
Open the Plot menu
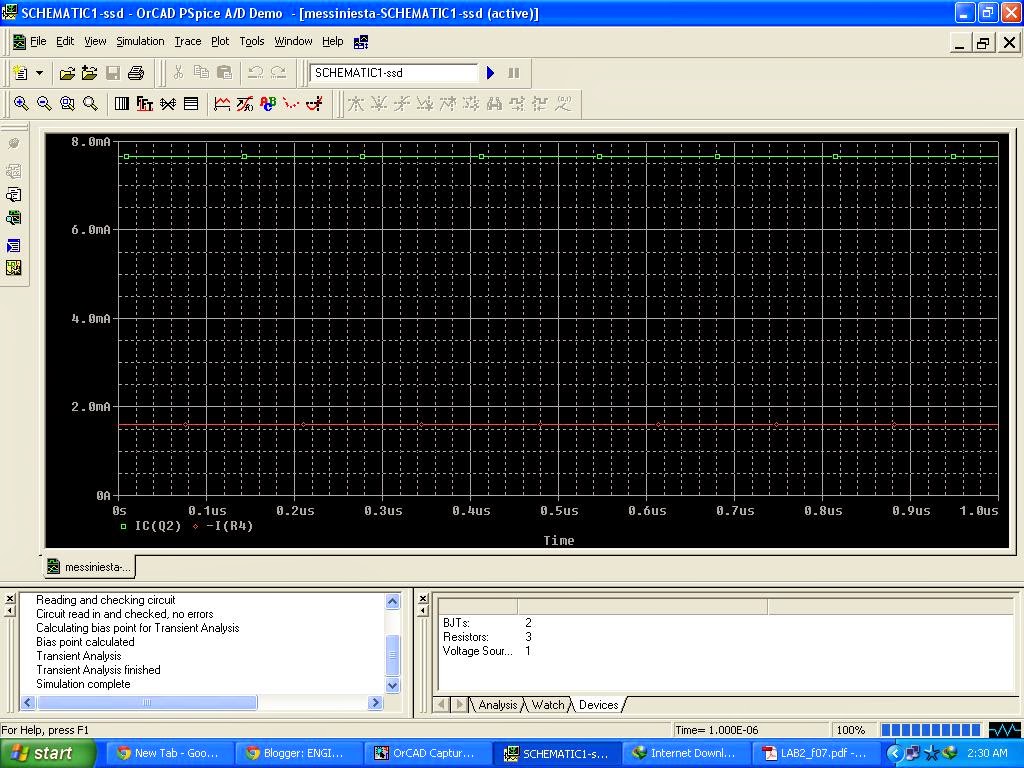coord(220,41)
